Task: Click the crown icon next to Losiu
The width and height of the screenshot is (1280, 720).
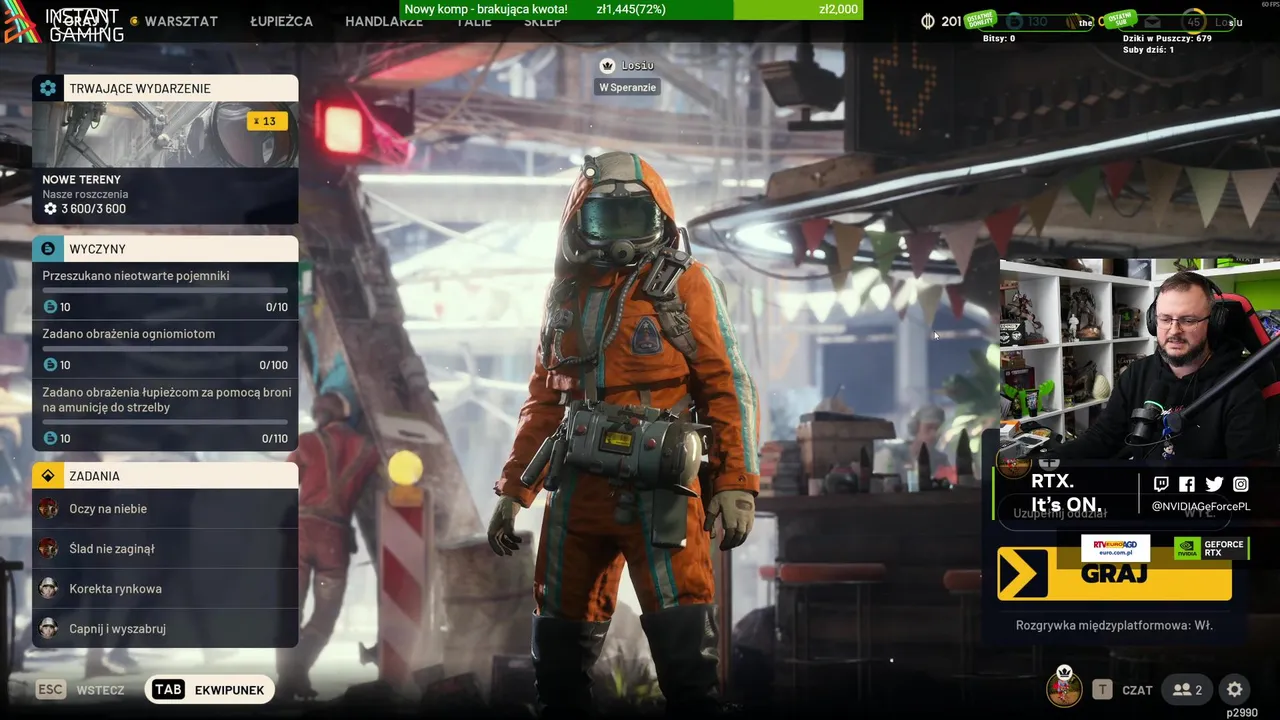Action: [x=606, y=65]
